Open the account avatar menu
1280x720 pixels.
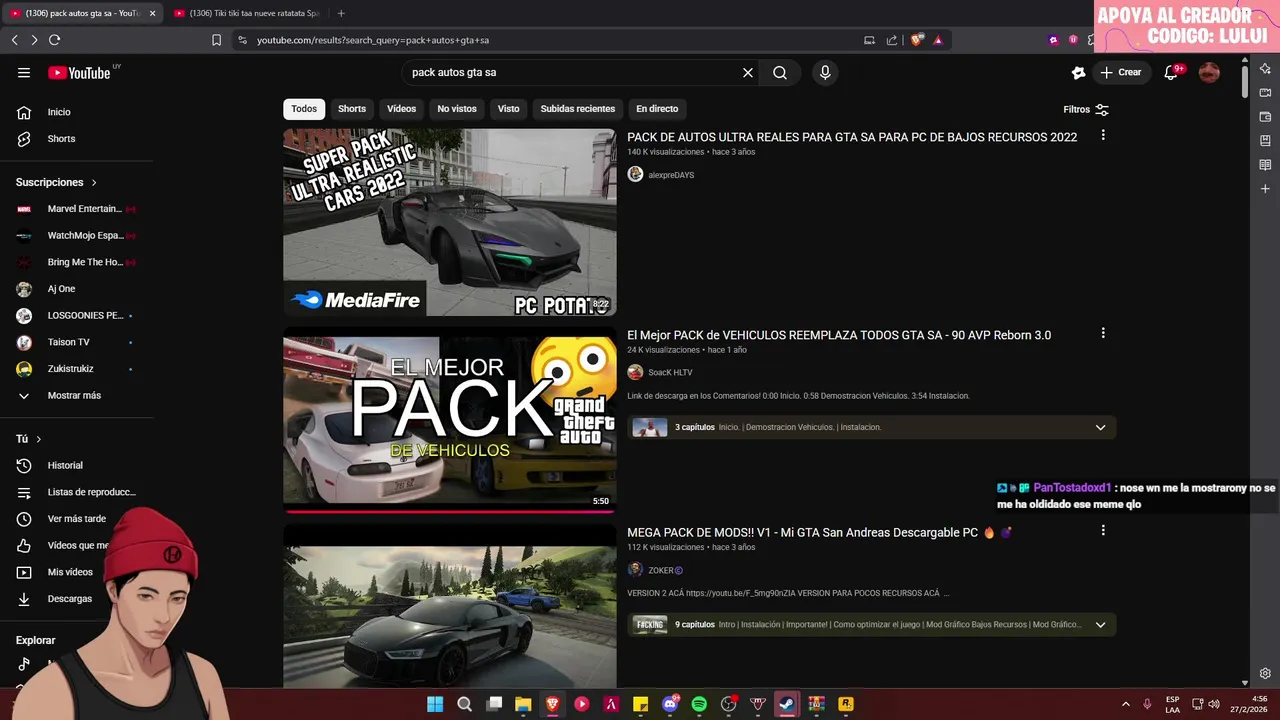1209,72
